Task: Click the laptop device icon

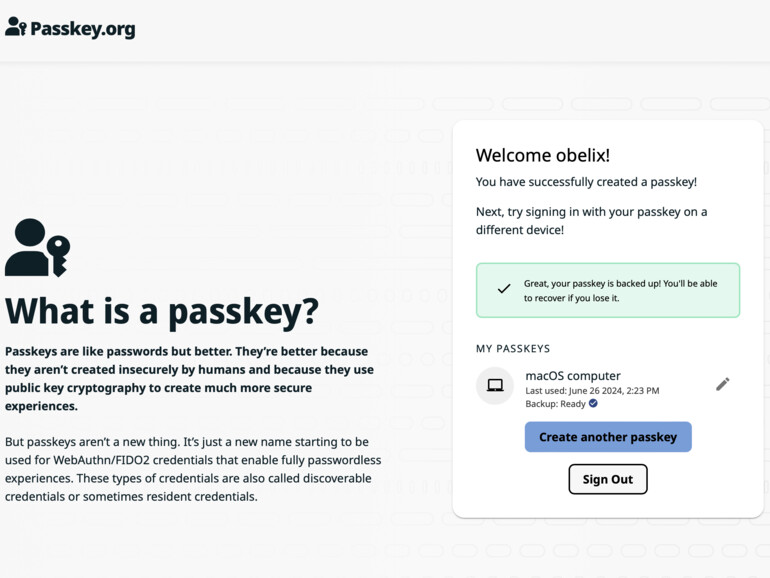Action: click(495, 386)
